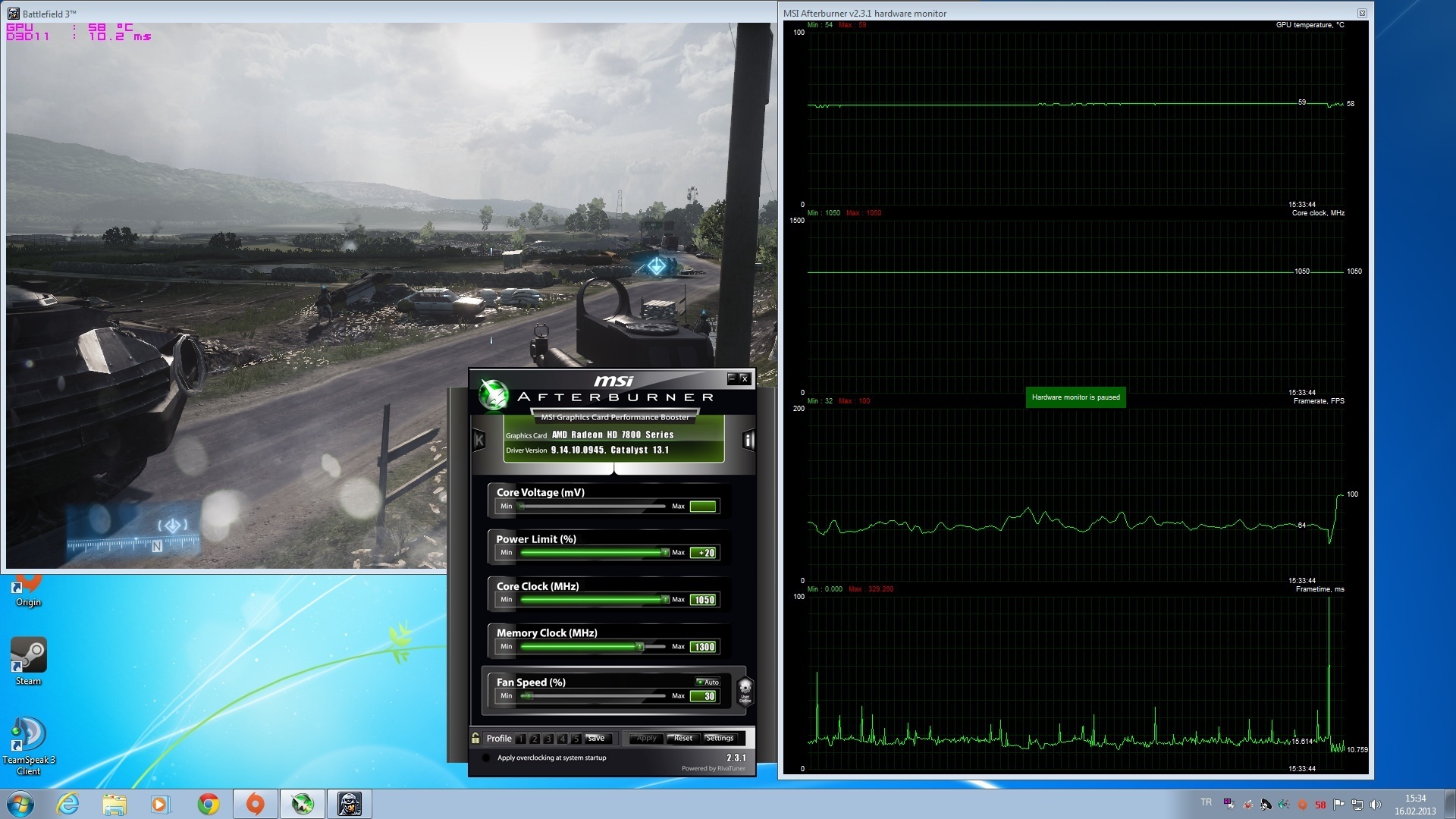The width and height of the screenshot is (1456, 819).
Task: Select profile slot 5
Action: 576,739
